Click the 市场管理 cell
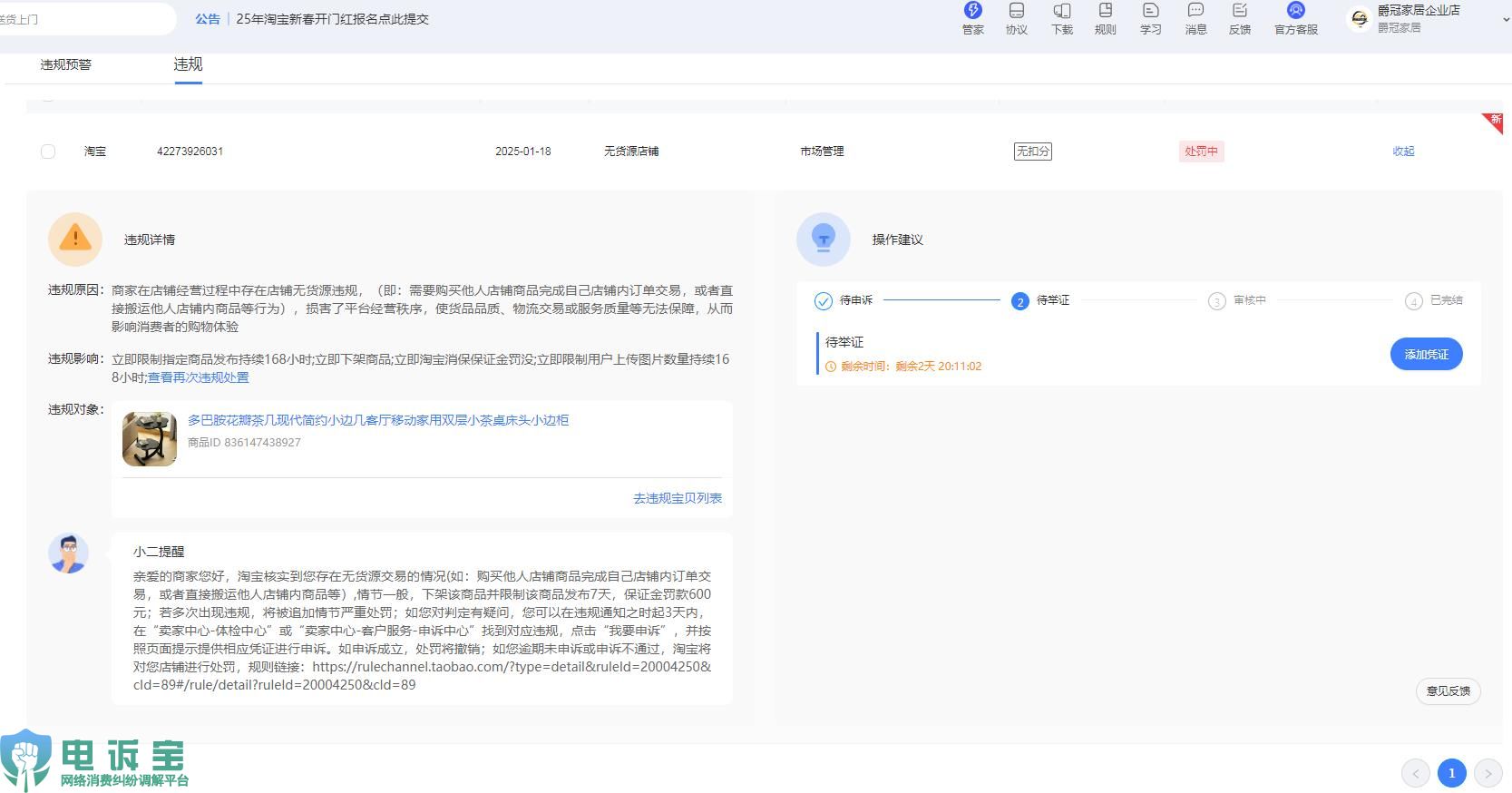The height and width of the screenshot is (793, 1512). tap(822, 152)
